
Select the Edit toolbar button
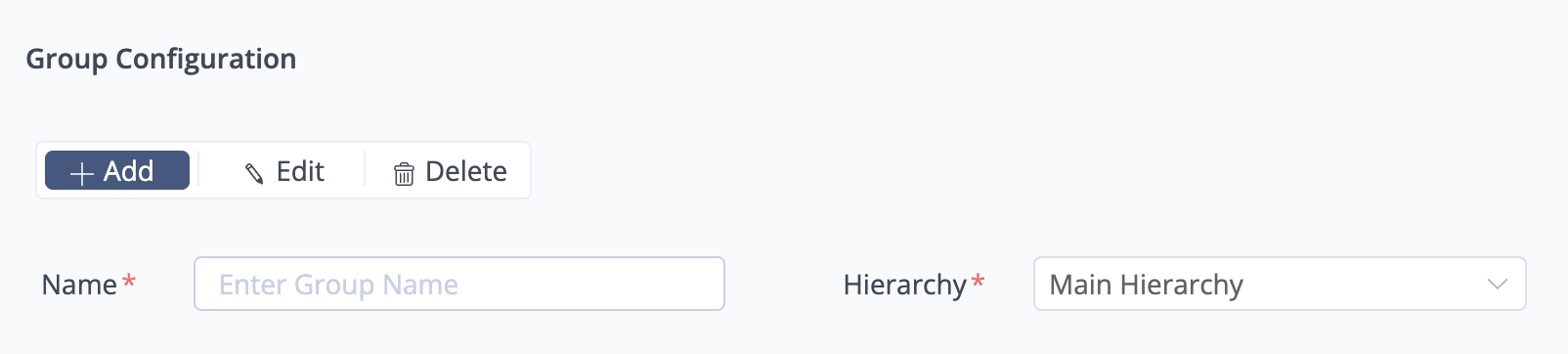[283, 171]
